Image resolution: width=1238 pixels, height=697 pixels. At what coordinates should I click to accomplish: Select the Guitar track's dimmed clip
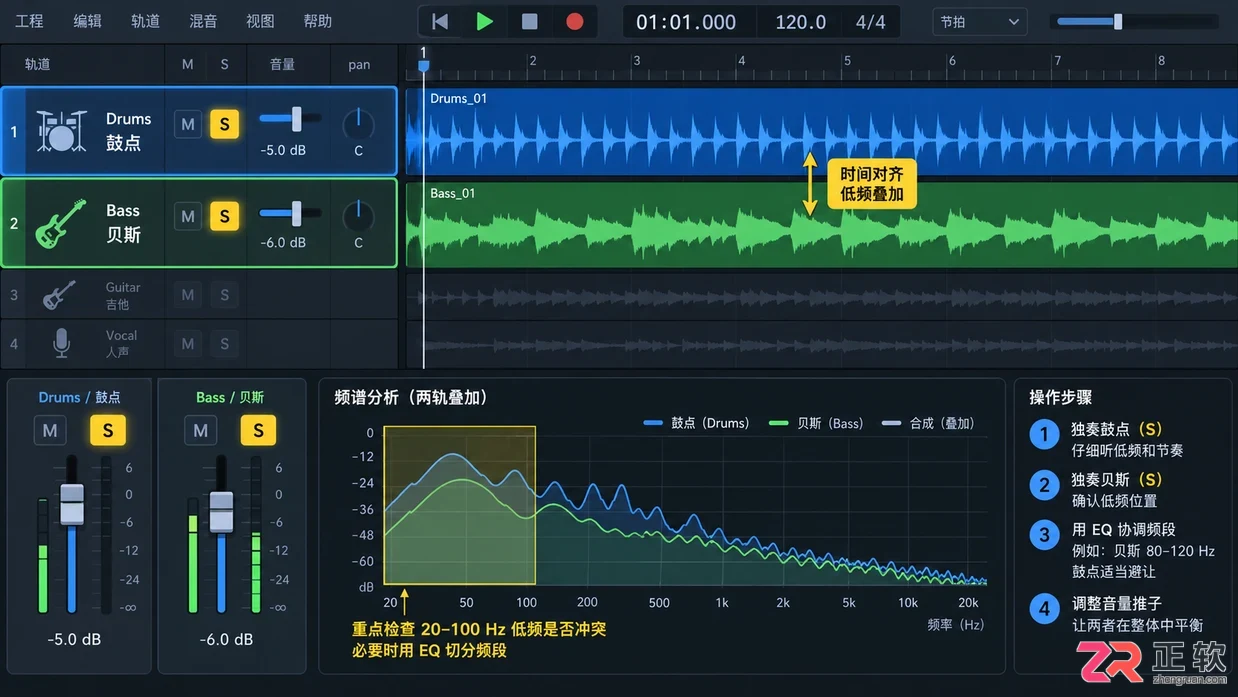point(822,297)
